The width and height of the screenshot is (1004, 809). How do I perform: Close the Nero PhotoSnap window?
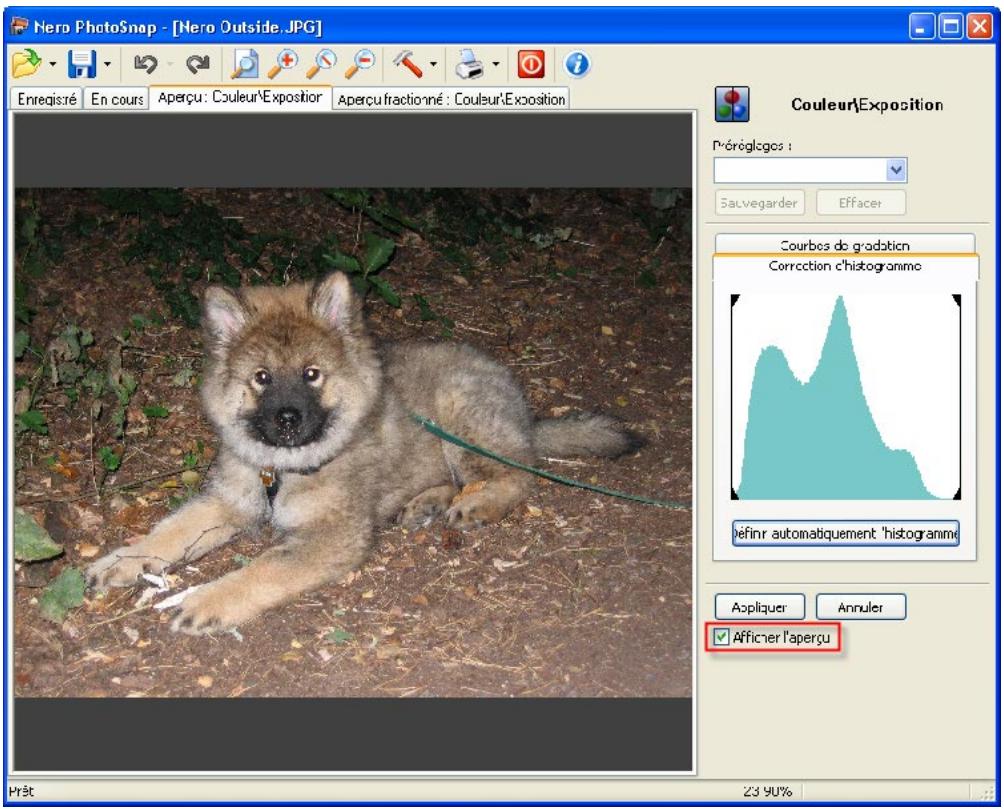pos(980,26)
